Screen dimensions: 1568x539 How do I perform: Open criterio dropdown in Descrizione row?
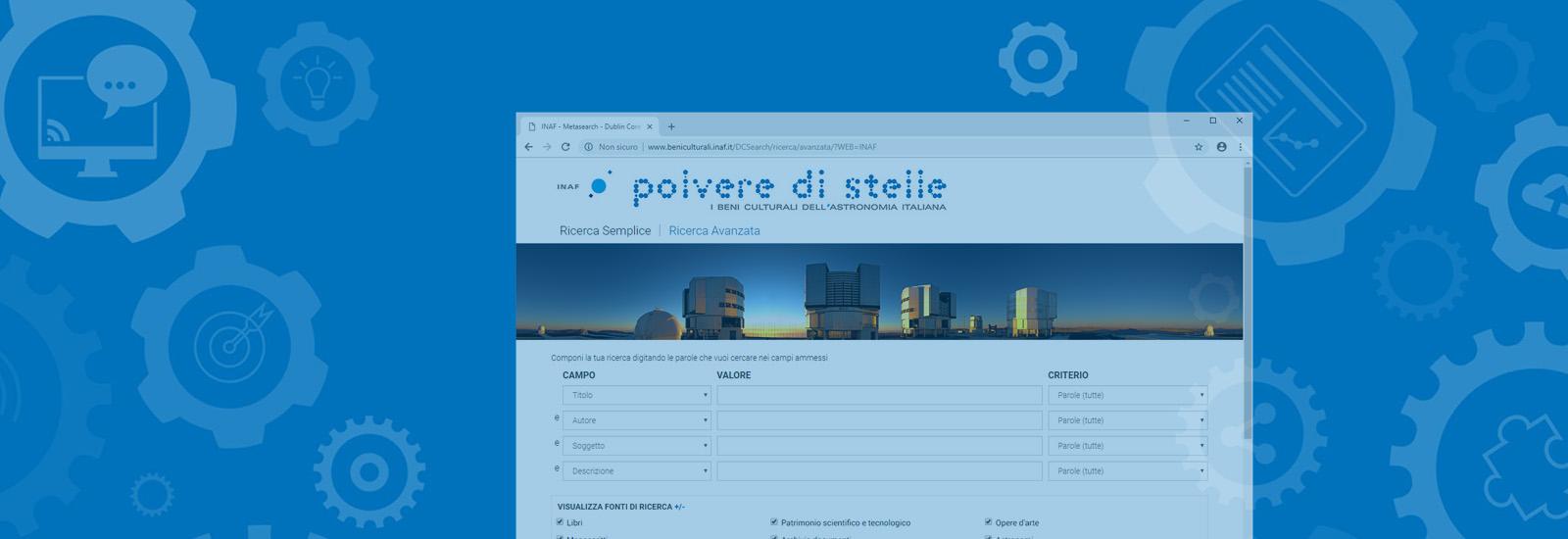[1128, 471]
